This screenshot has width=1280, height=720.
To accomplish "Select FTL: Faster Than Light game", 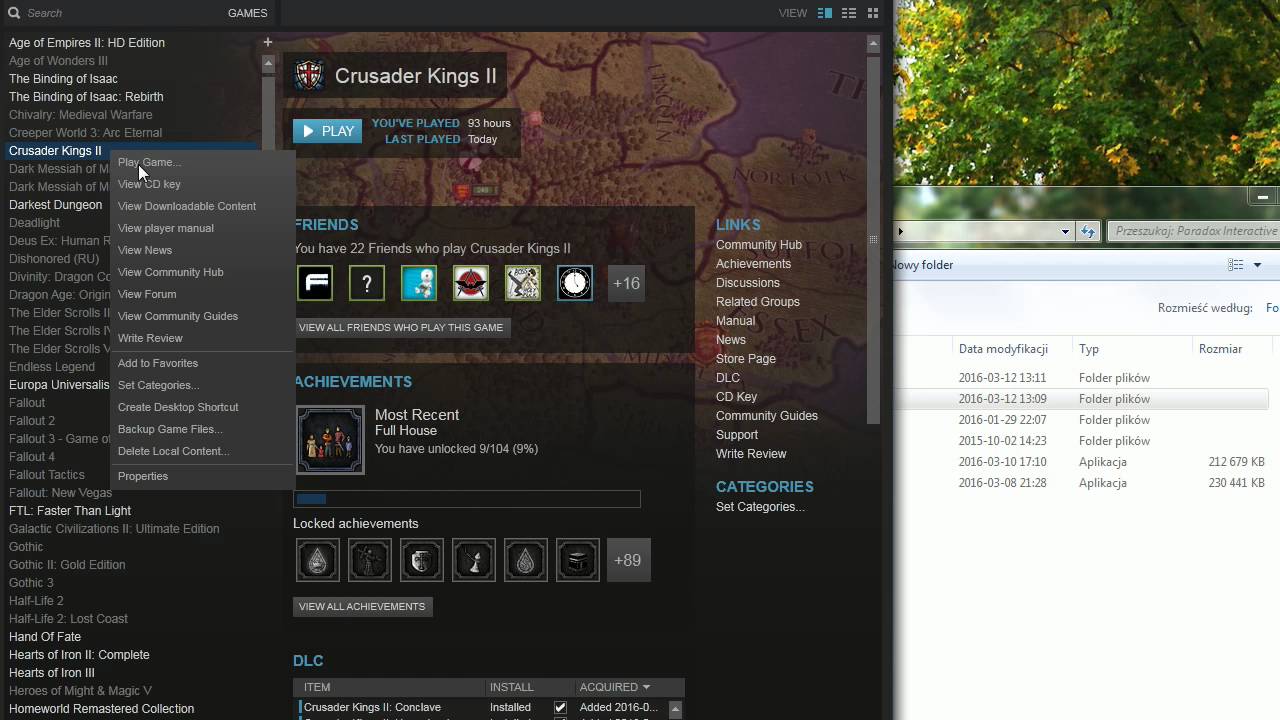I will point(70,511).
